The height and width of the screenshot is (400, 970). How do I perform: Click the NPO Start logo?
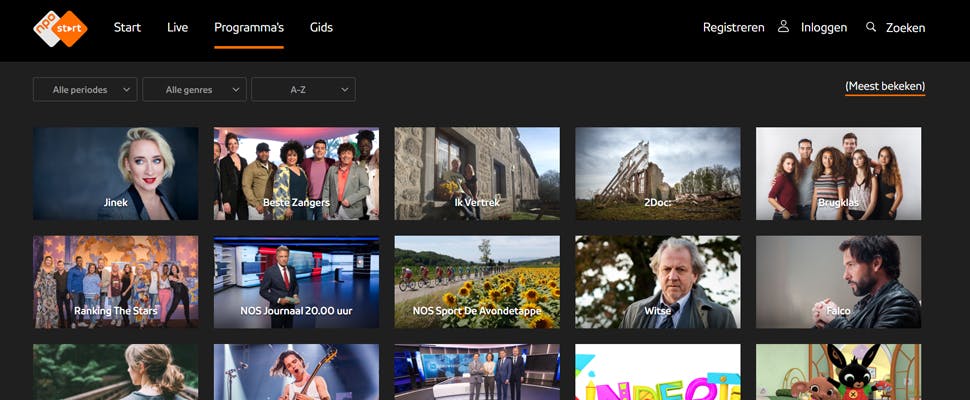(x=60, y=28)
